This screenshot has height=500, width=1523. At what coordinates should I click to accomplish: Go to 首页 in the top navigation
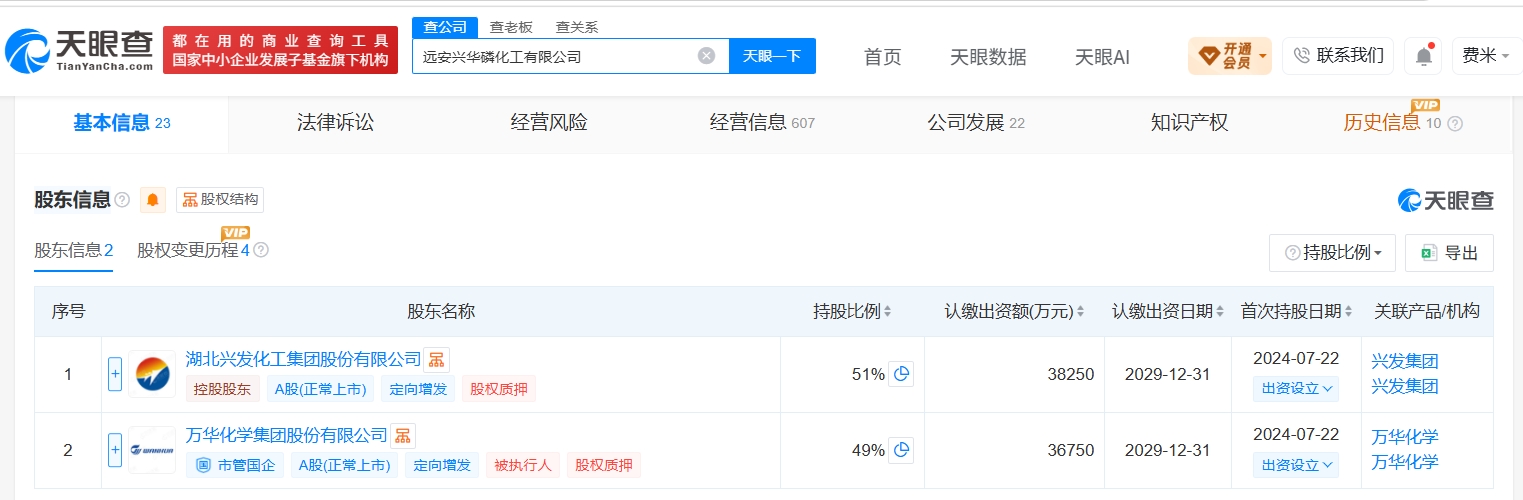(x=882, y=57)
